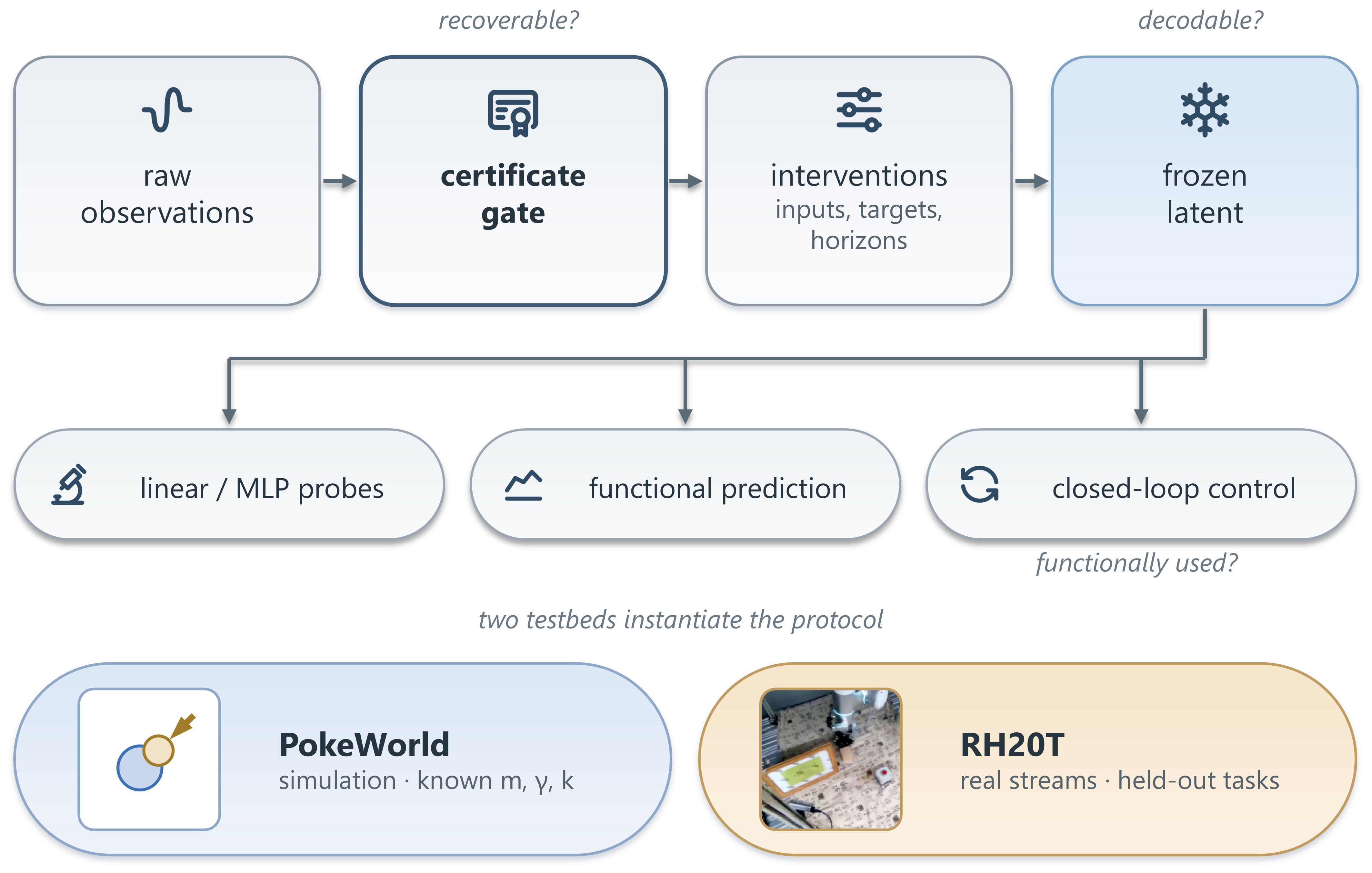Viewport: 1372px width, 873px height.
Task: Click "simulation · known m, γ, k" subtitle
Action: 426,781
